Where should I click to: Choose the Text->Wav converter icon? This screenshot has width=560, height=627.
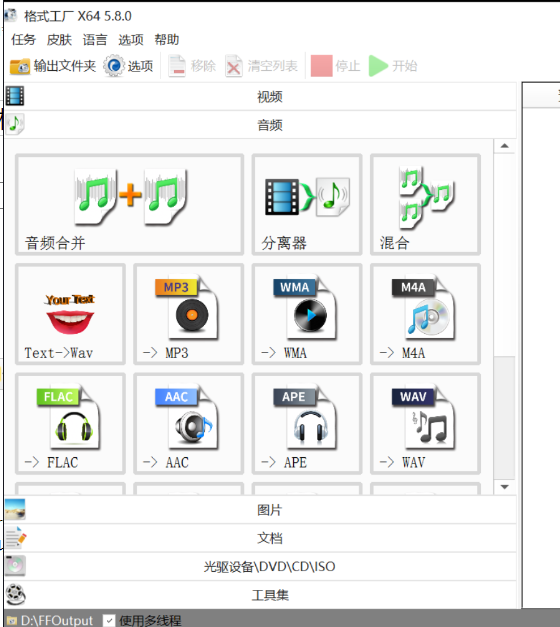coord(70,314)
